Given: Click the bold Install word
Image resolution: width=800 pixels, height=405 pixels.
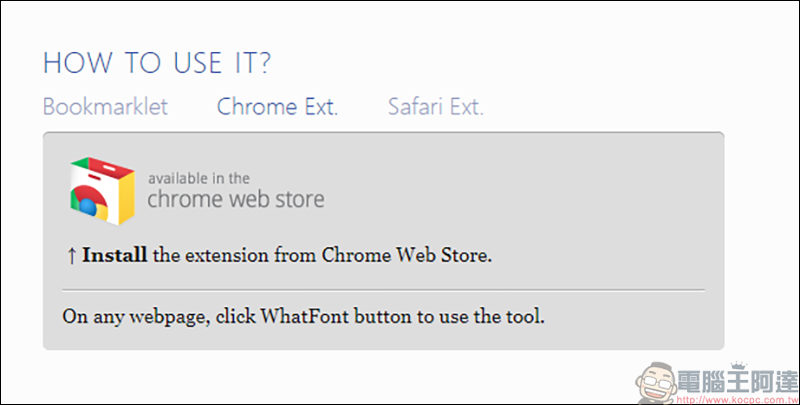Looking at the screenshot, I should click(115, 255).
